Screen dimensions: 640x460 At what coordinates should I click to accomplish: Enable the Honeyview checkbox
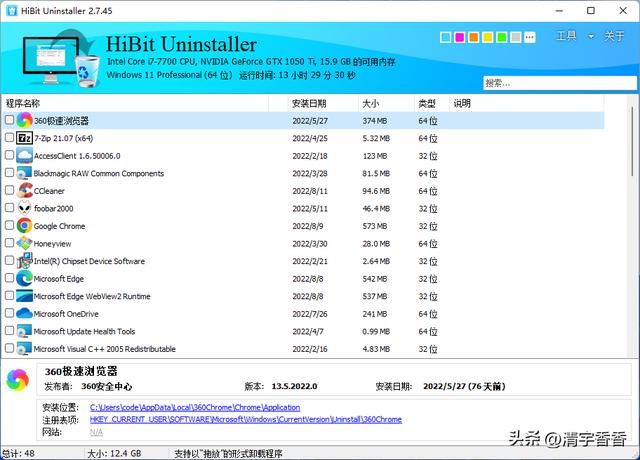(9, 243)
